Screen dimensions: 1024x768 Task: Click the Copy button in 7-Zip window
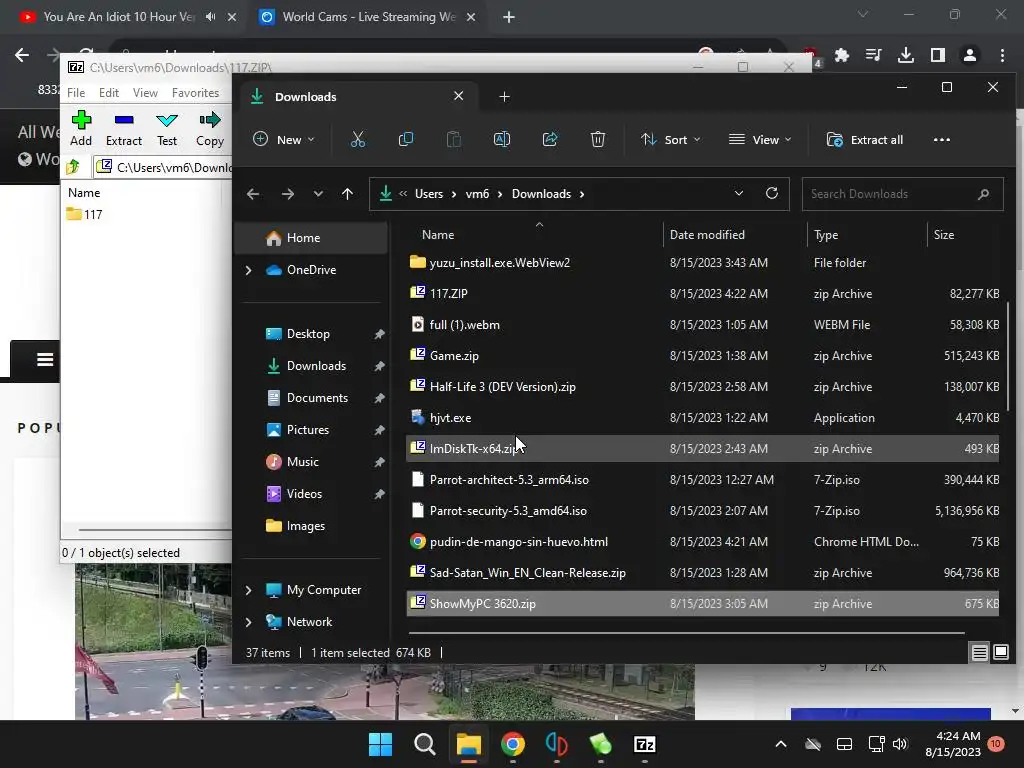(210, 129)
